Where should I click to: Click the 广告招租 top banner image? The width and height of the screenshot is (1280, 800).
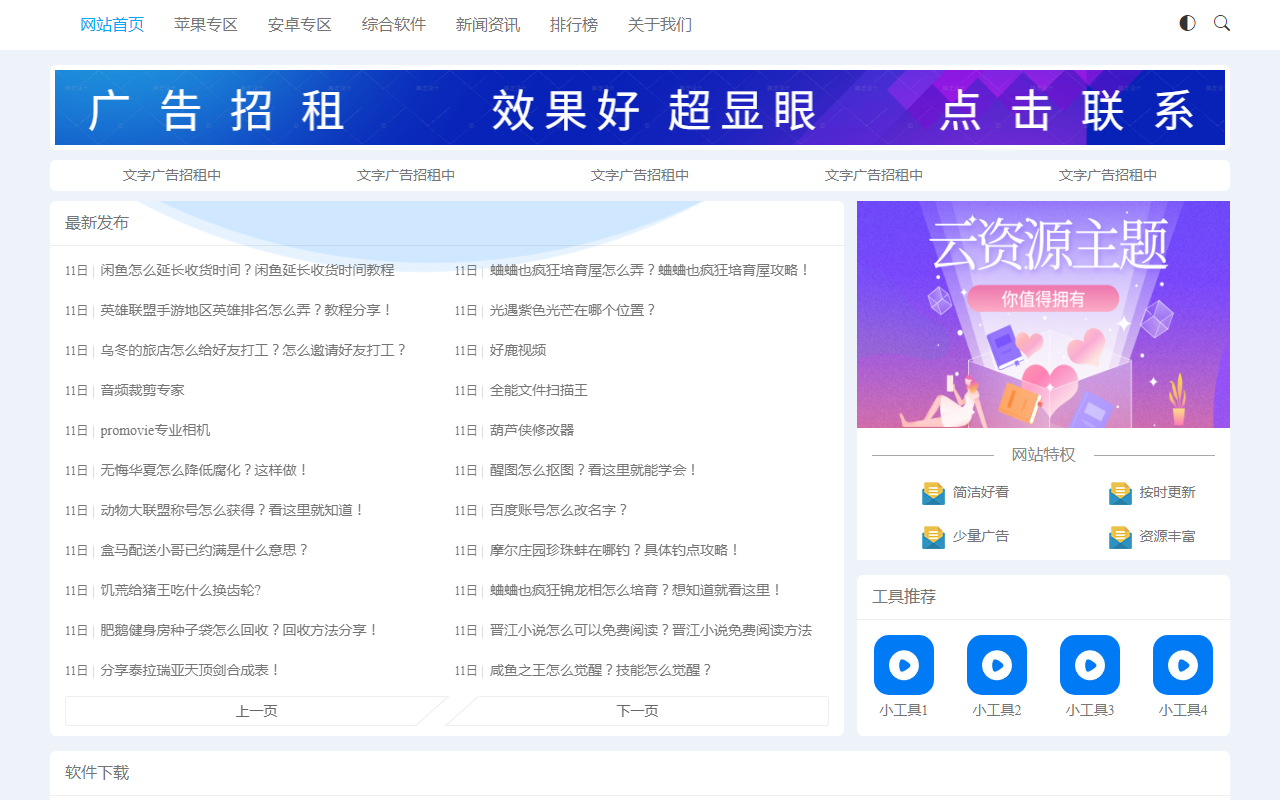coord(640,108)
